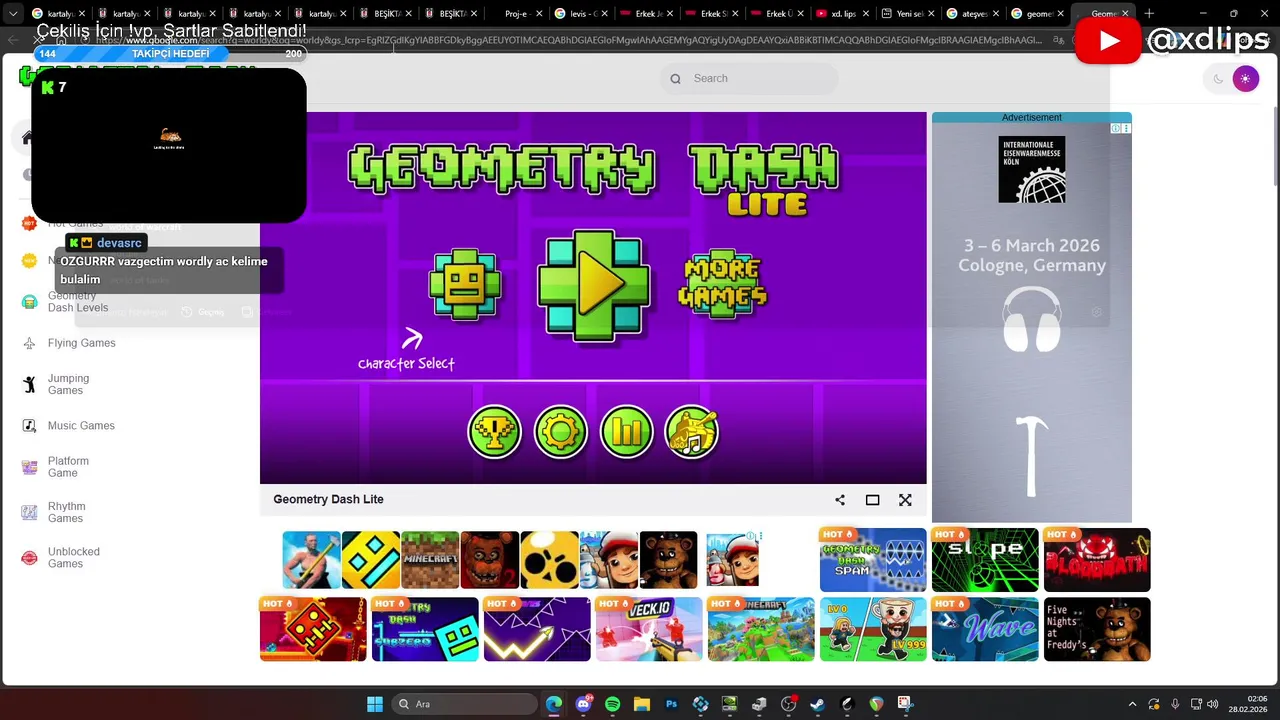The height and width of the screenshot is (720, 1280).
Task: Open the Bloodbath game thumbnail
Action: 1097,560
